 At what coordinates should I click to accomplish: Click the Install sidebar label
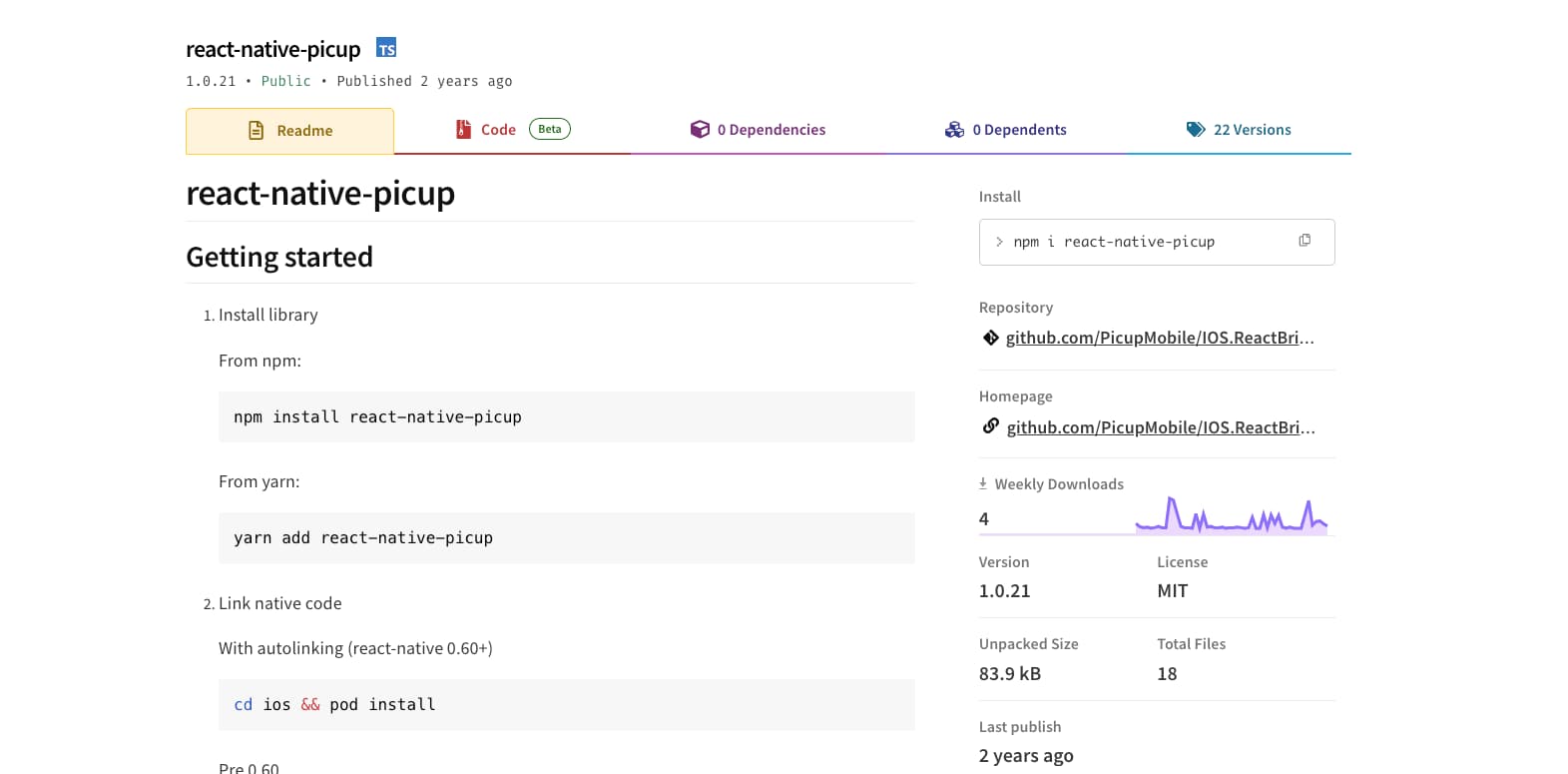pos(1000,197)
